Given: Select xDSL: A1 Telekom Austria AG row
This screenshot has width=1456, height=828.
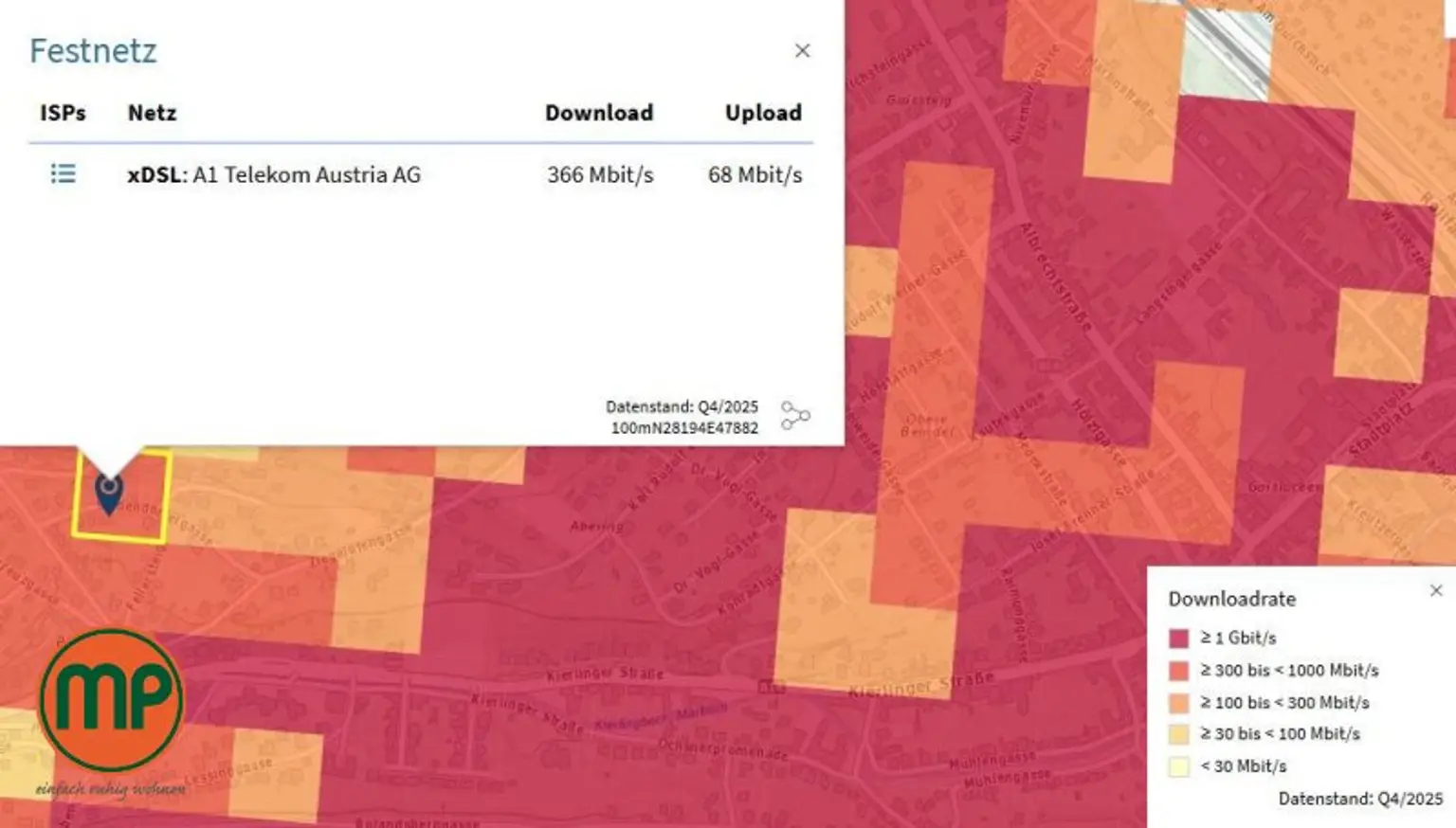Looking at the screenshot, I should tap(421, 174).
